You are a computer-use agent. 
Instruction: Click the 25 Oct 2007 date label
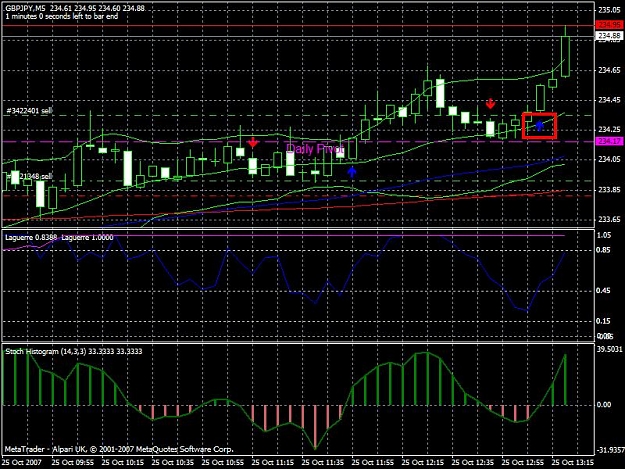coord(22,462)
